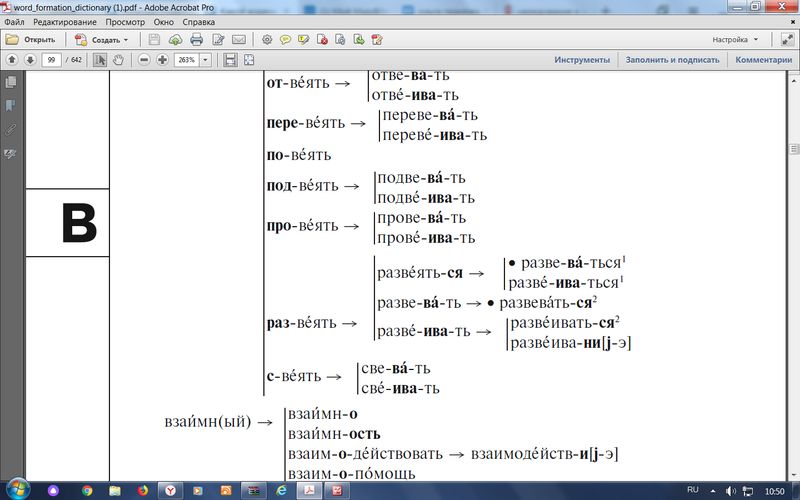Open the bookmarks panel in sidebar
800x500 pixels.
coord(11,105)
